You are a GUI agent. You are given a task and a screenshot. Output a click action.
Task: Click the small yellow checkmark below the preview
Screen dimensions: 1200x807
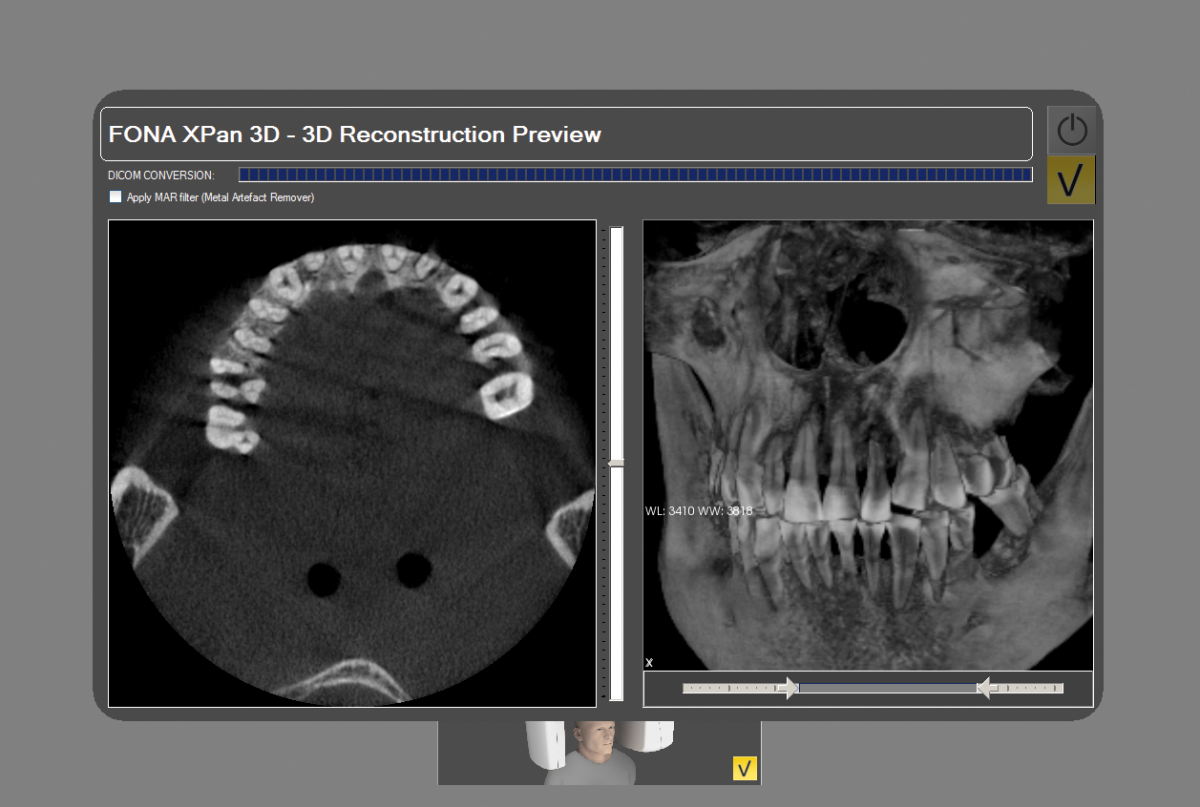(745, 768)
